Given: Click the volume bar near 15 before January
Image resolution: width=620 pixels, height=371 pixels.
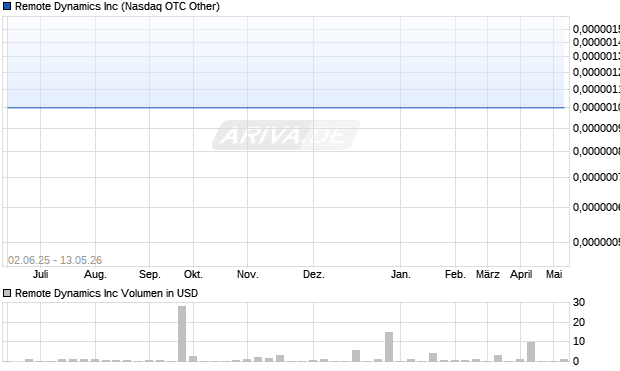Looking at the screenshot, I should click(x=389, y=346).
